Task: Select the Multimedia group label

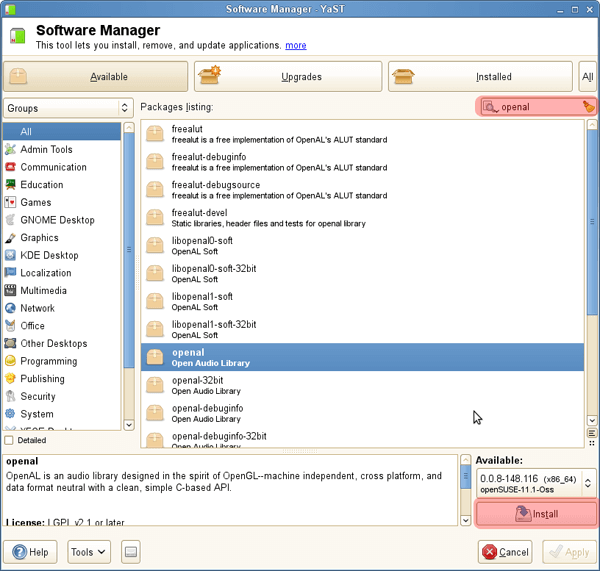Action: click(43, 290)
